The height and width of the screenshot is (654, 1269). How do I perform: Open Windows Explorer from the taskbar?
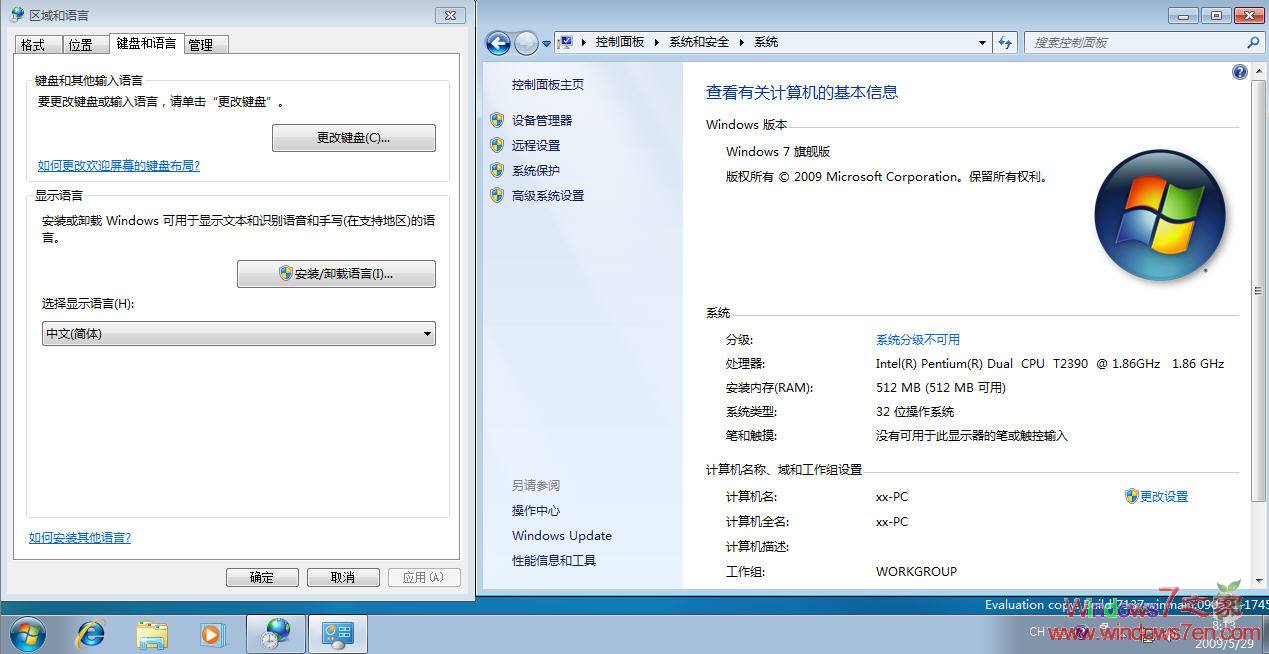pos(150,632)
